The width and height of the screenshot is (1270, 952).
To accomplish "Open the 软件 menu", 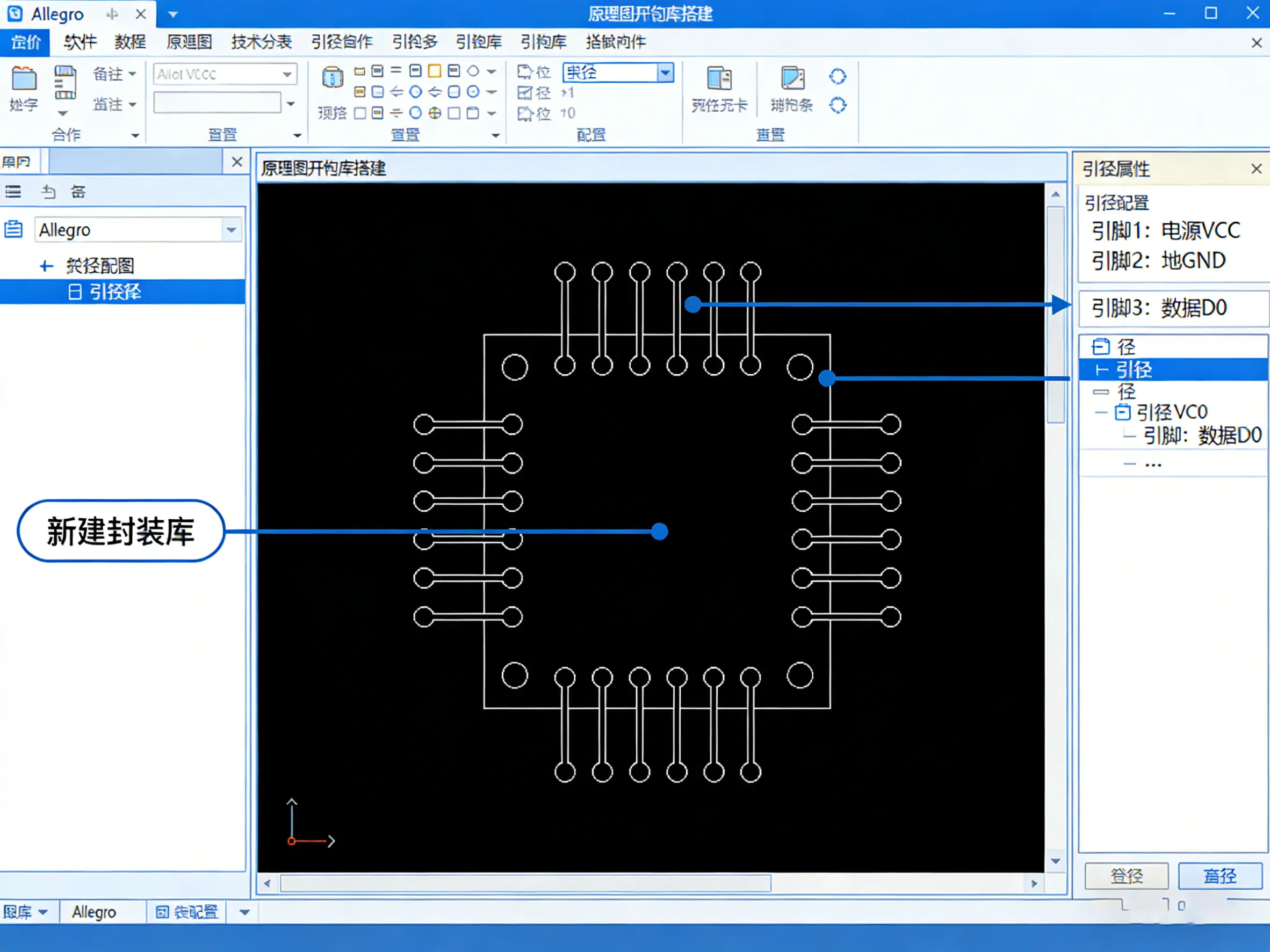I will coord(80,42).
